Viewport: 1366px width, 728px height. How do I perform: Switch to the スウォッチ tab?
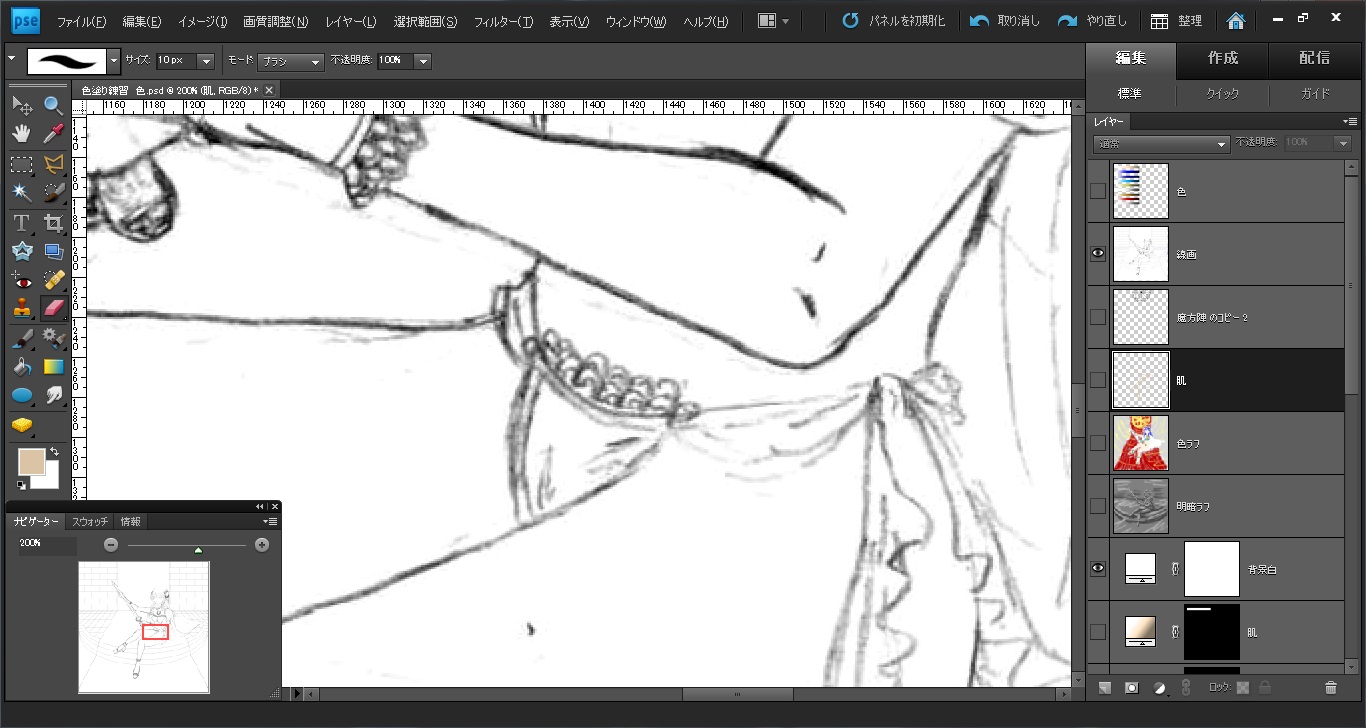pyautogui.click(x=89, y=521)
